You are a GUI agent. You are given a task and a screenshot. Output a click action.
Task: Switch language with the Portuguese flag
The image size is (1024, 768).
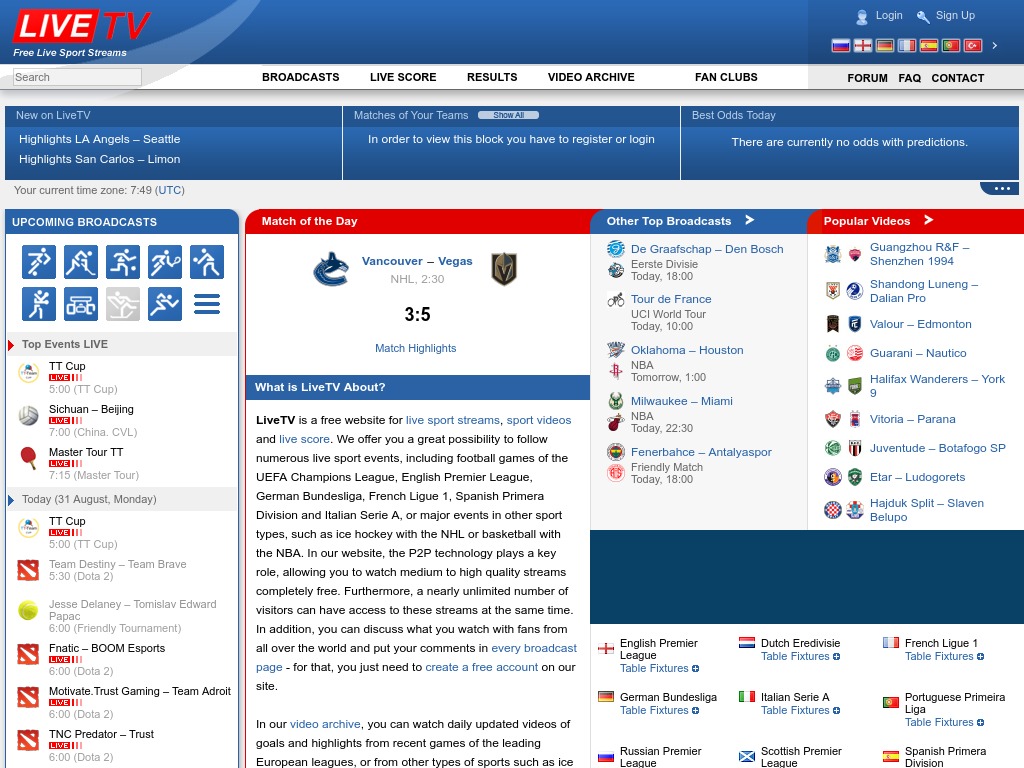click(x=951, y=45)
